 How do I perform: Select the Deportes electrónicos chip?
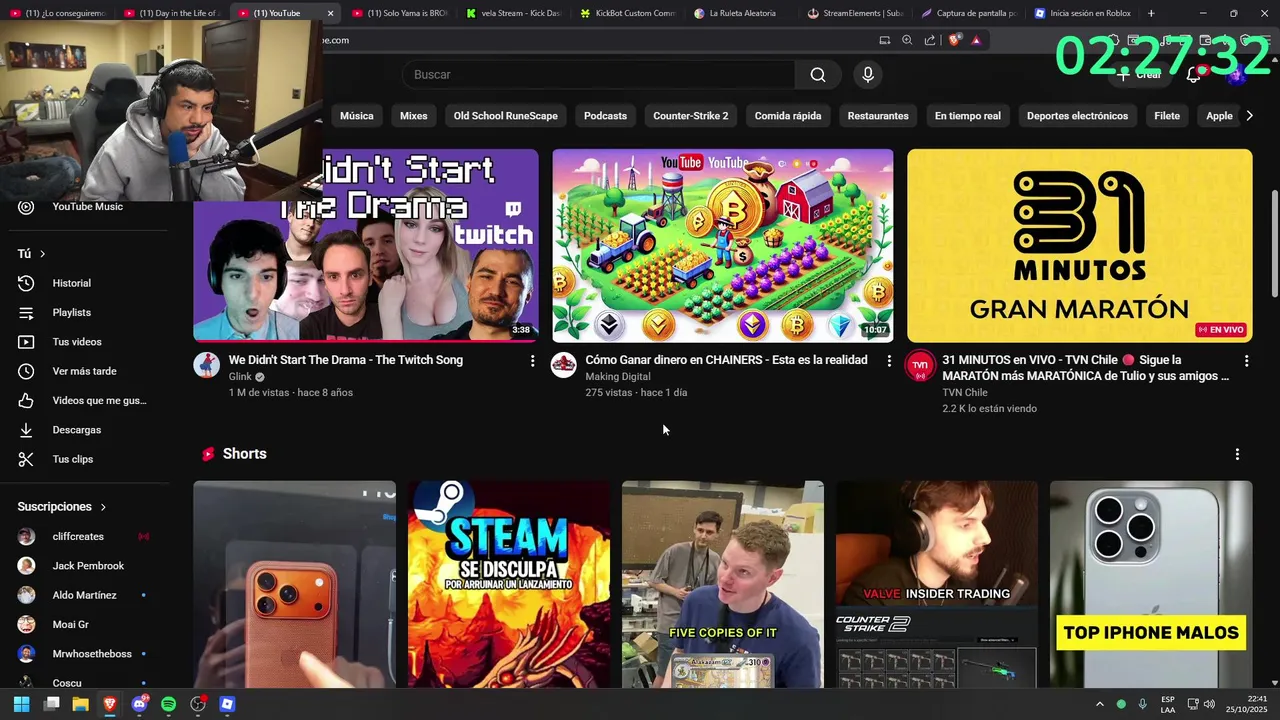click(1077, 116)
